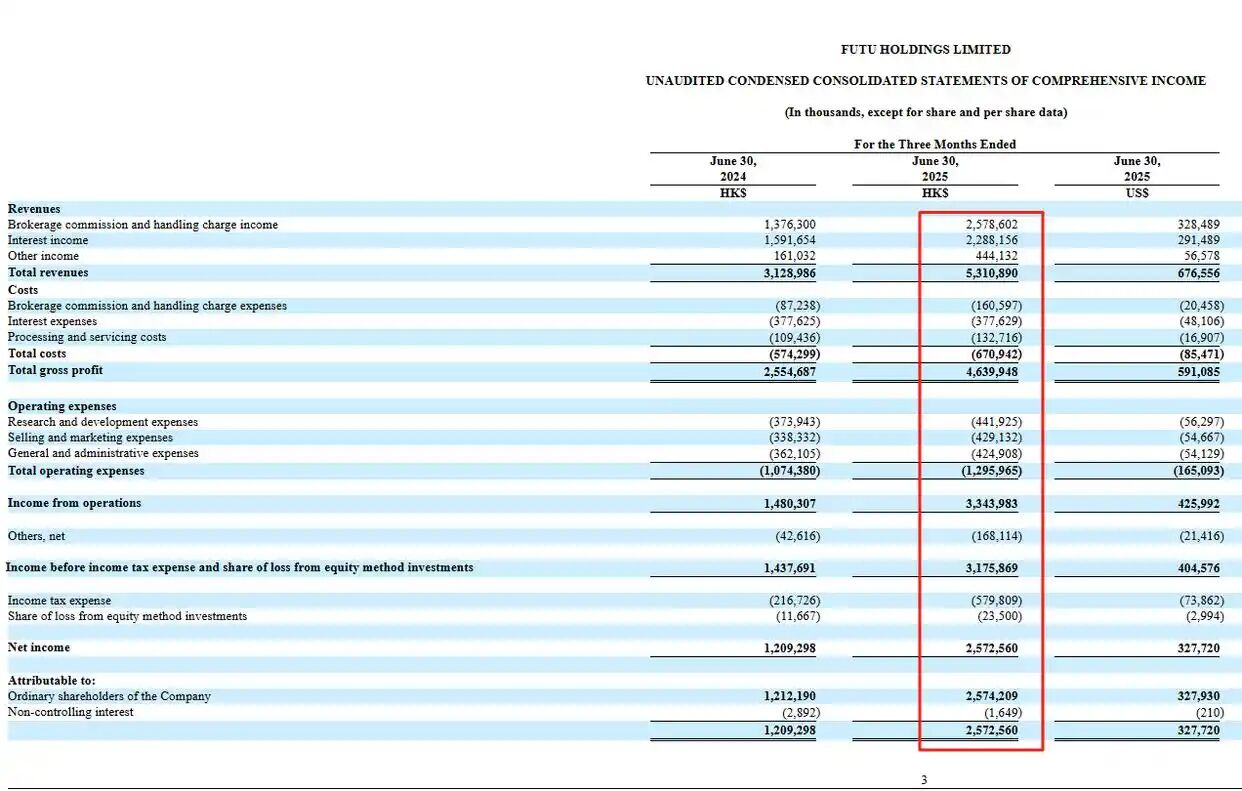1242x791 pixels.
Task: Select the Interest income row label
Action: (x=48, y=241)
